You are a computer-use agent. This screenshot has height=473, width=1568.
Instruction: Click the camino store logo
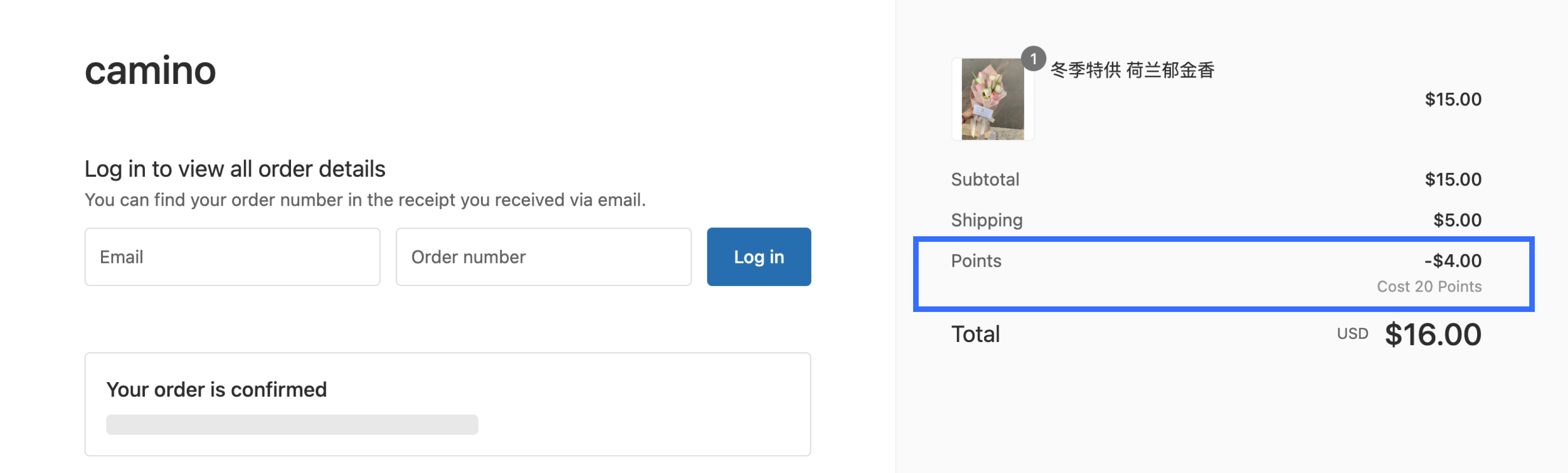(150, 71)
